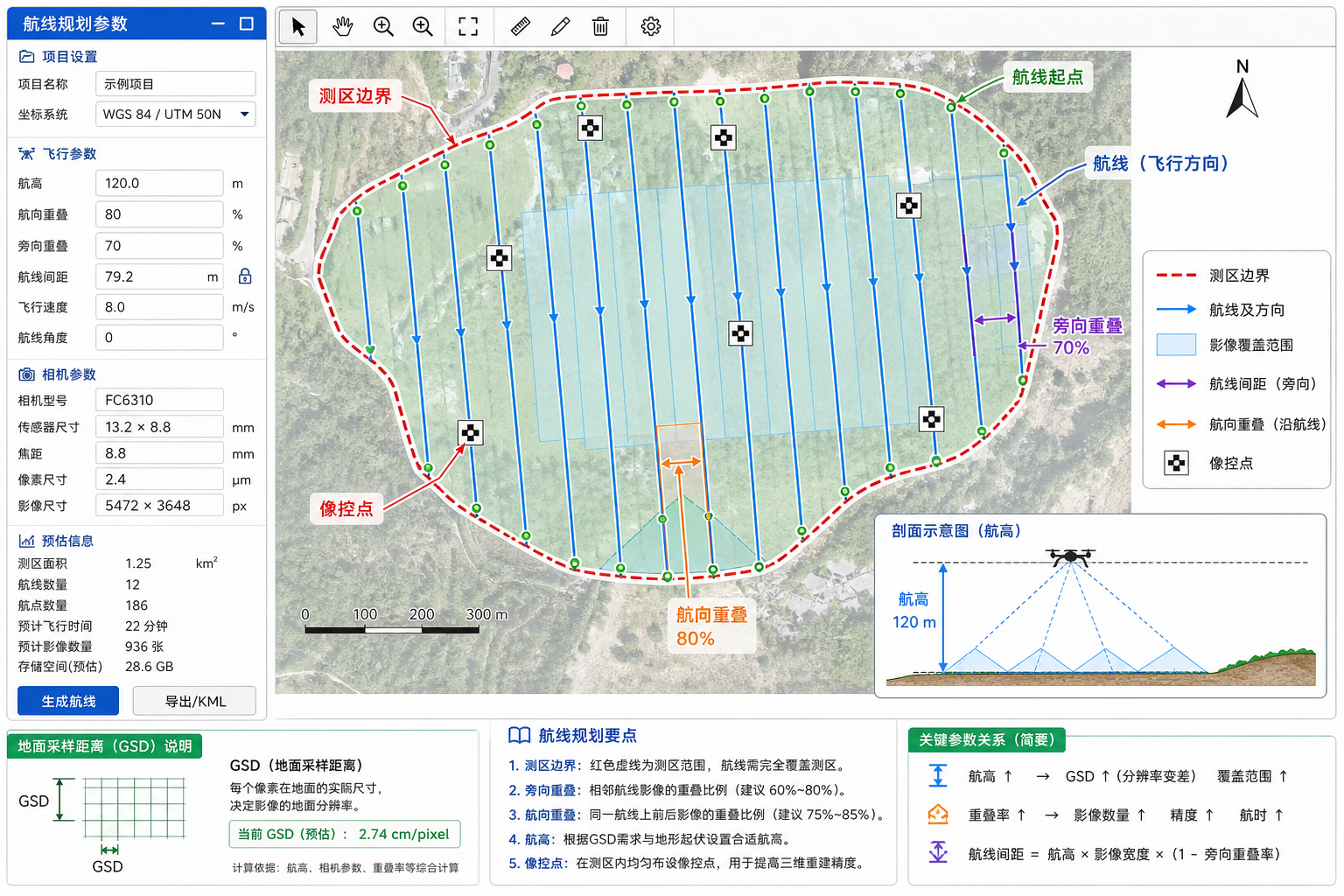Click the 航向重叠 field showing 80
The height and width of the screenshot is (896, 1344).
pos(159,214)
